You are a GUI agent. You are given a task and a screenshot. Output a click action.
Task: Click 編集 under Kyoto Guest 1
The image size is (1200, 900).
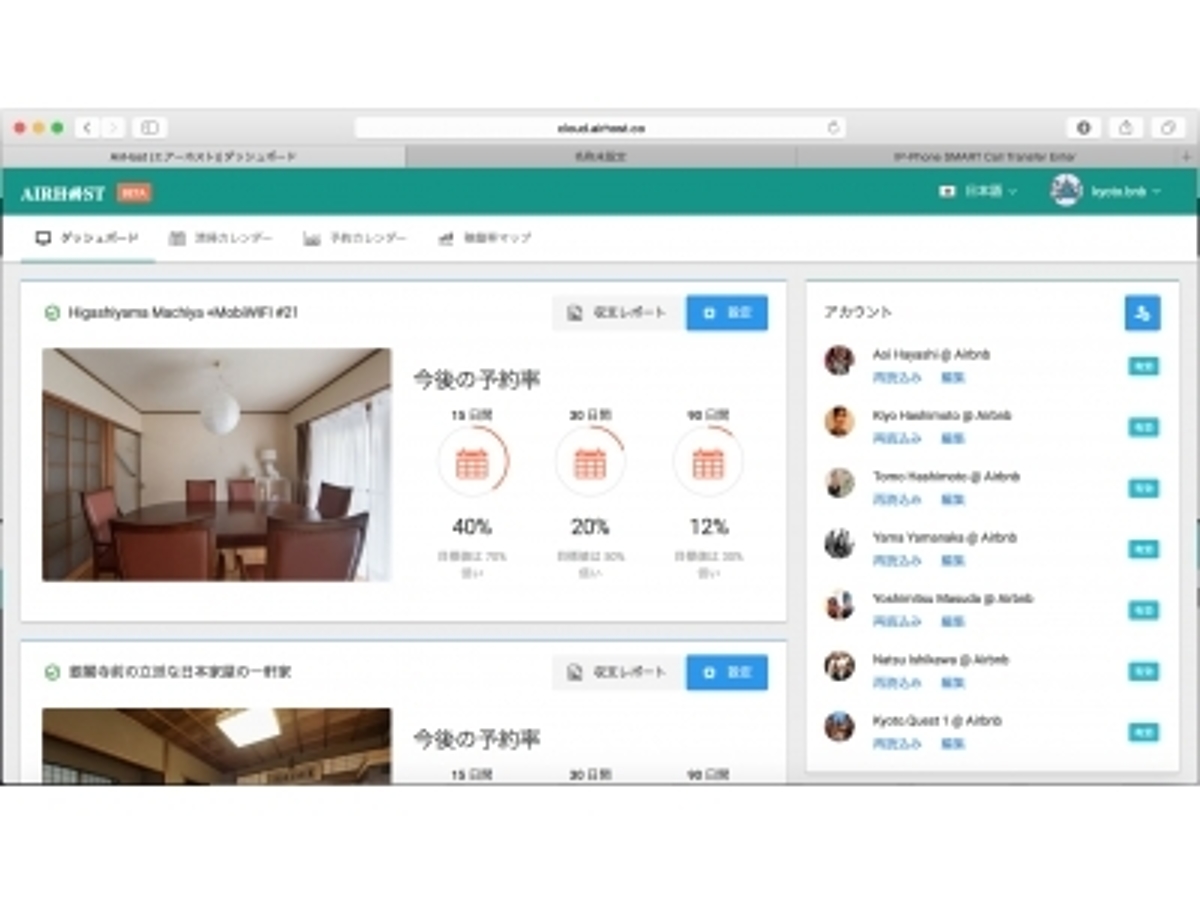click(952, 744)
